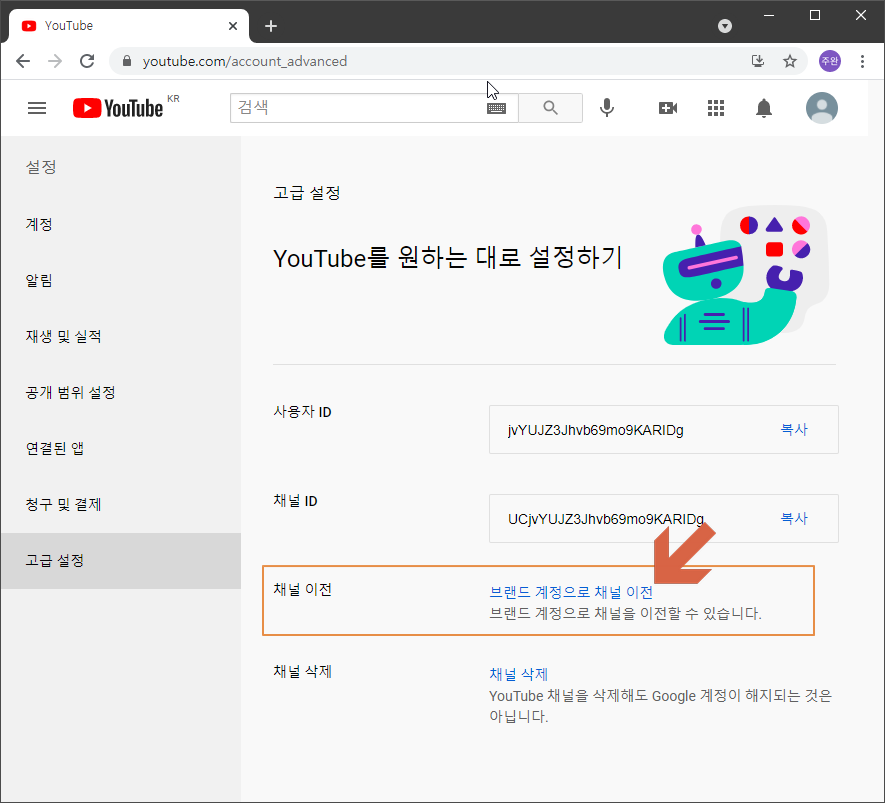Open the account avatar menu
Image resolution: width=885 pixels, height=803 pixels.
tap(821, 108)
